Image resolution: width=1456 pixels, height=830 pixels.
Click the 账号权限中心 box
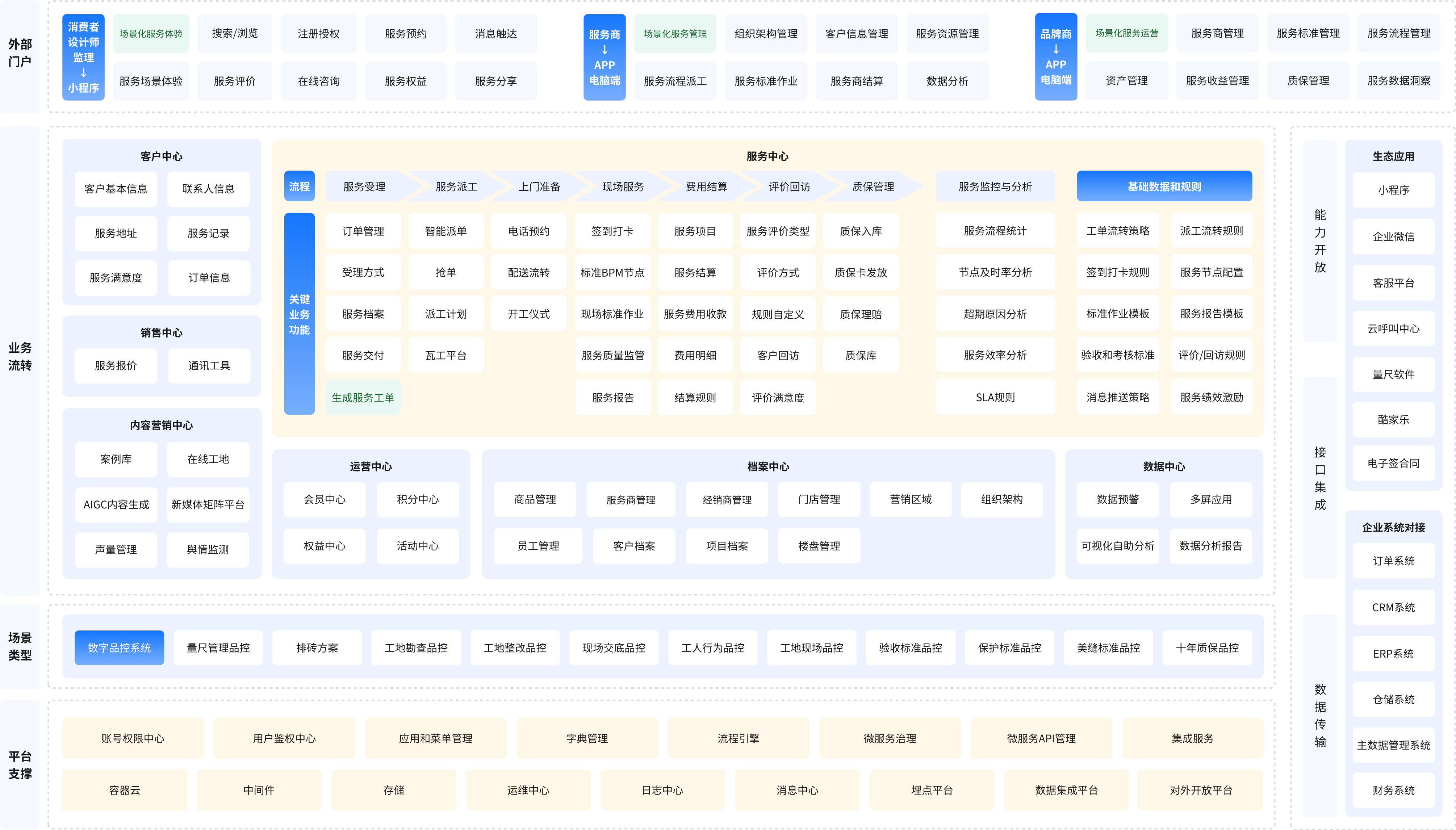point(133,738)
